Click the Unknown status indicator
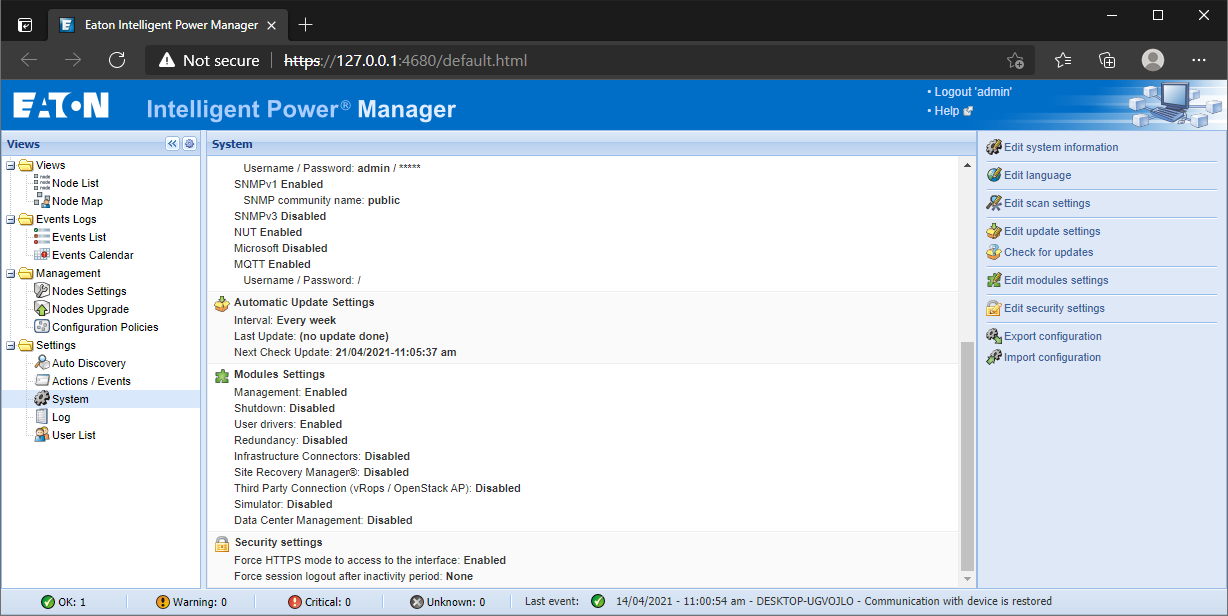Screen dimensions: 1228x616 coord(447,602)
